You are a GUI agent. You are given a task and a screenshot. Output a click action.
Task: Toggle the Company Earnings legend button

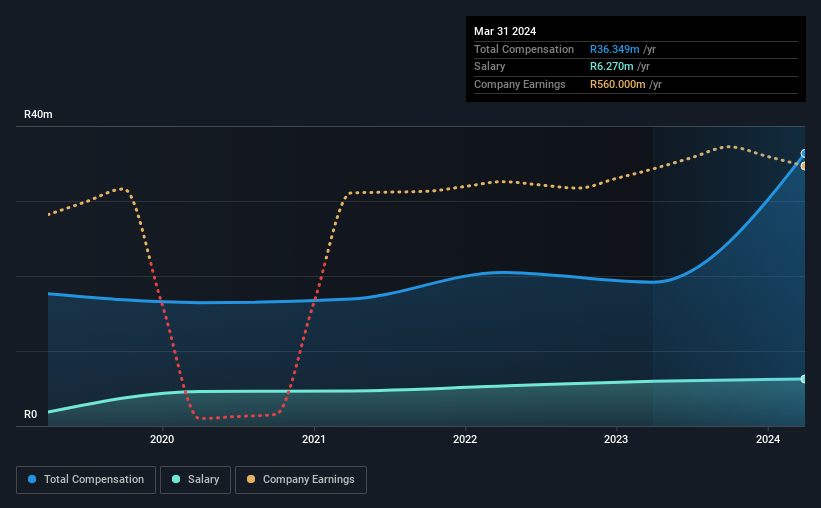point(301,480)
